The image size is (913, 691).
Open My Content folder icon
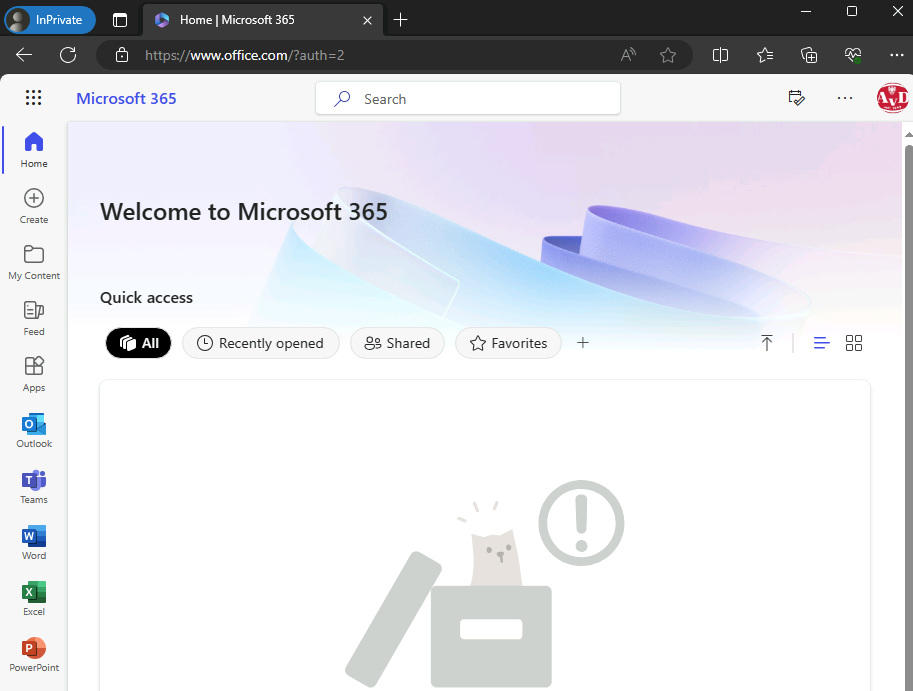[x=34, y=254]
